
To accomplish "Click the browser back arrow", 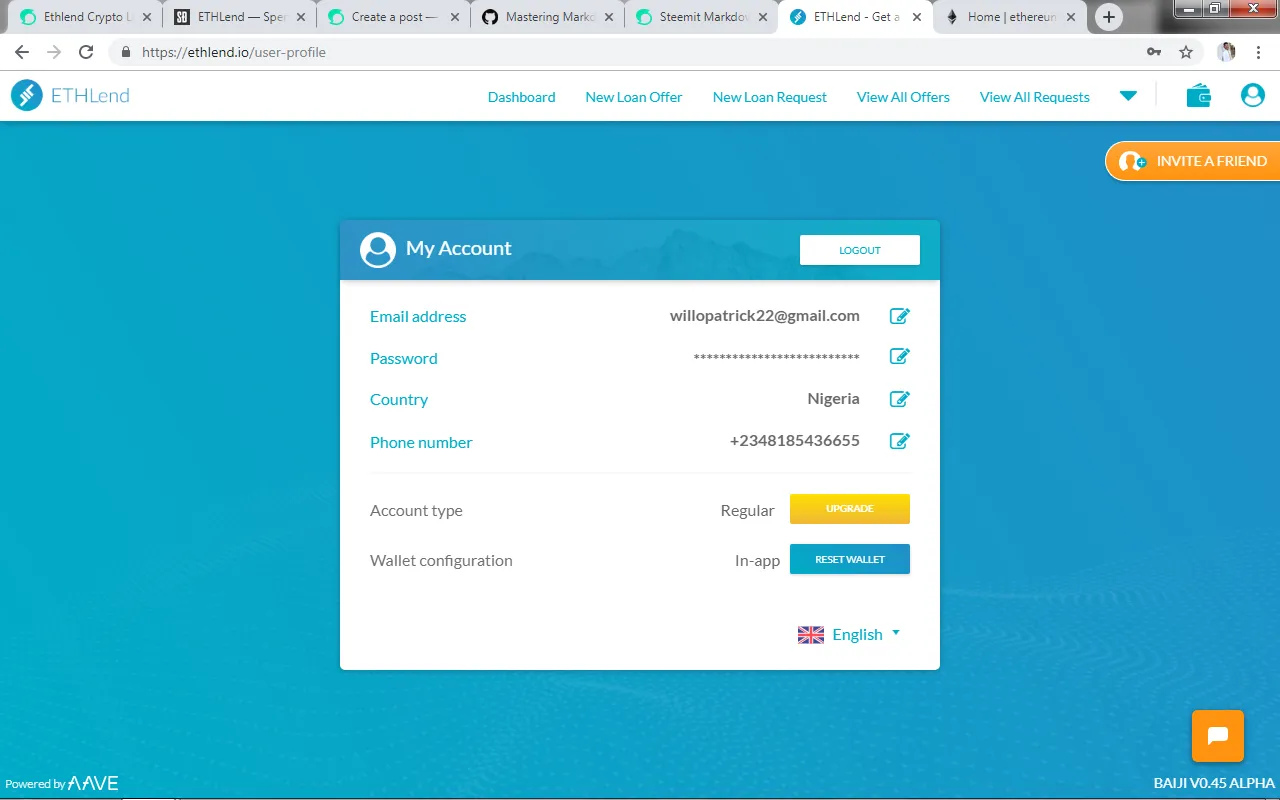I will tap(22, 52).
